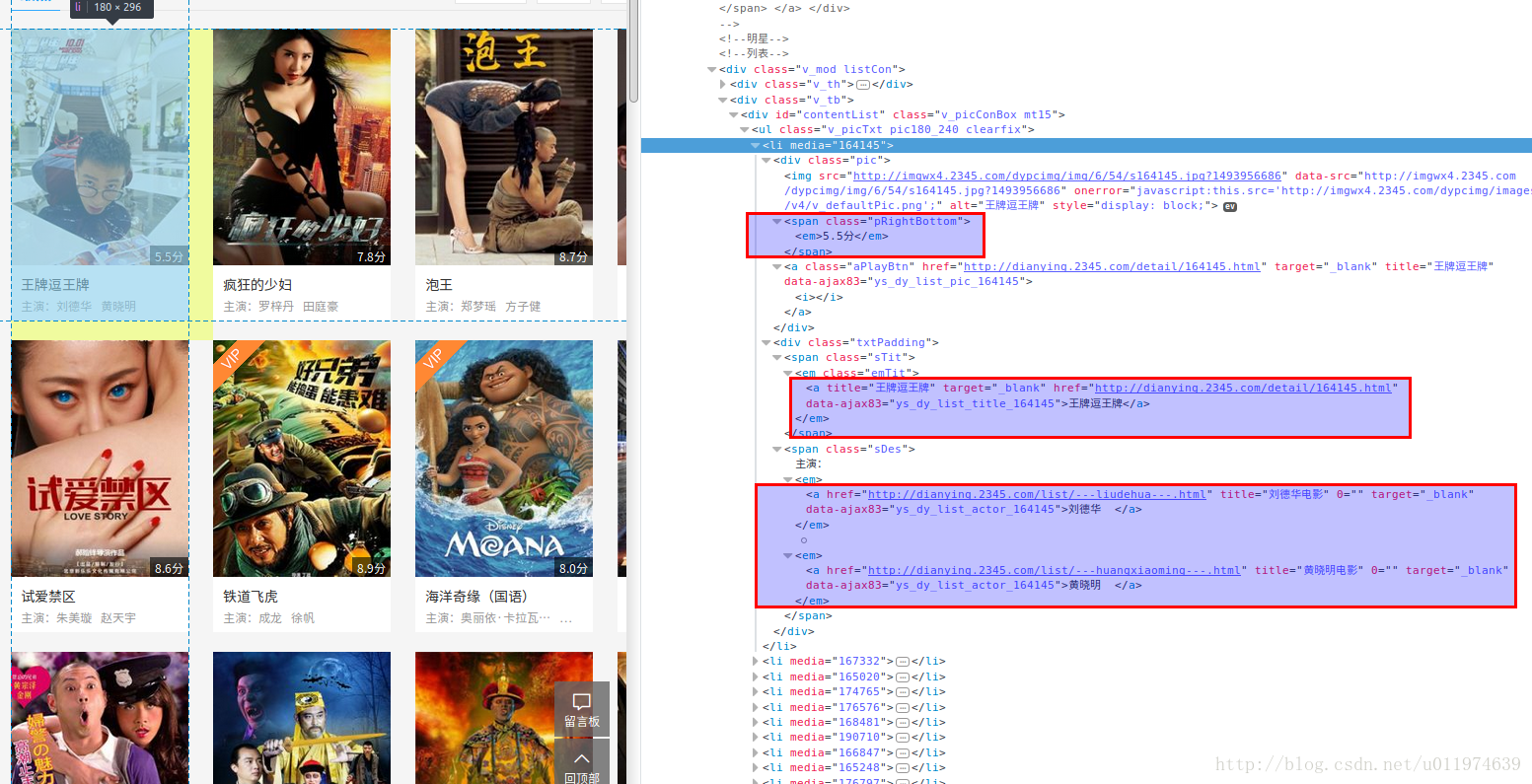Click the ev event listener badge on img
1532x784 pixels.
pos(1230,206)
